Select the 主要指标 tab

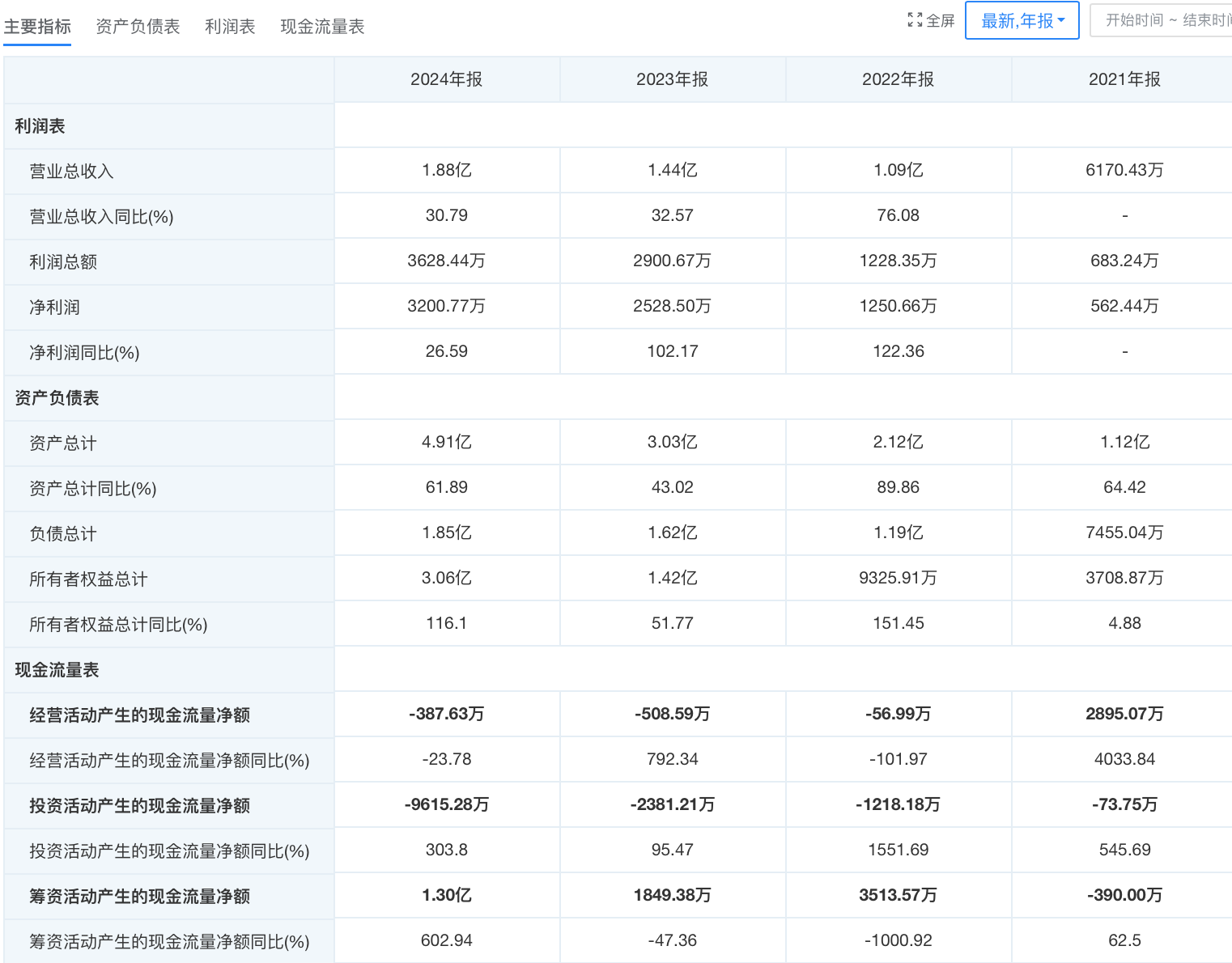37,27
